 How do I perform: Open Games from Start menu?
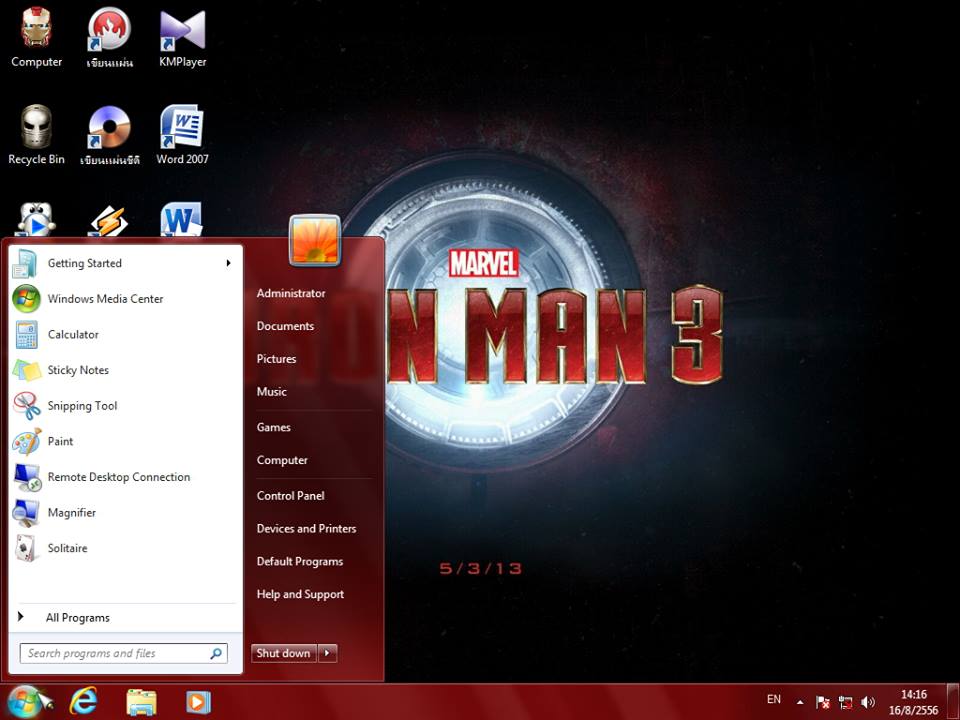point(274,427)
